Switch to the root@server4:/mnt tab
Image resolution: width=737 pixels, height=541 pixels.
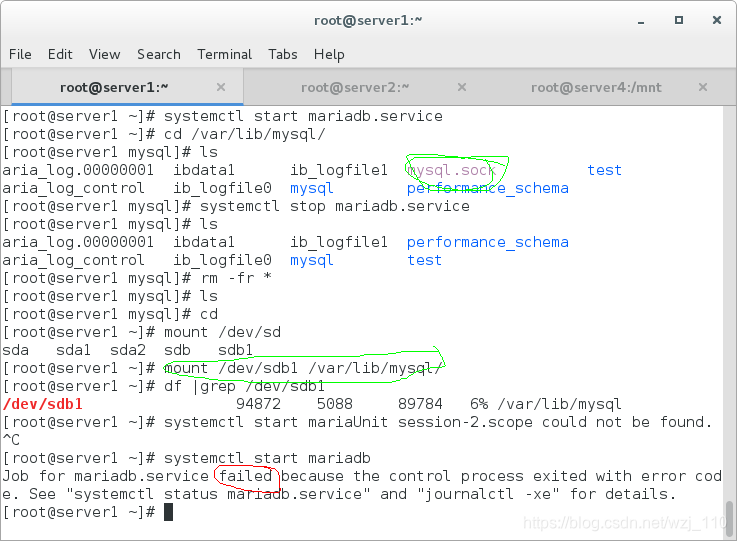pos(596,87)
